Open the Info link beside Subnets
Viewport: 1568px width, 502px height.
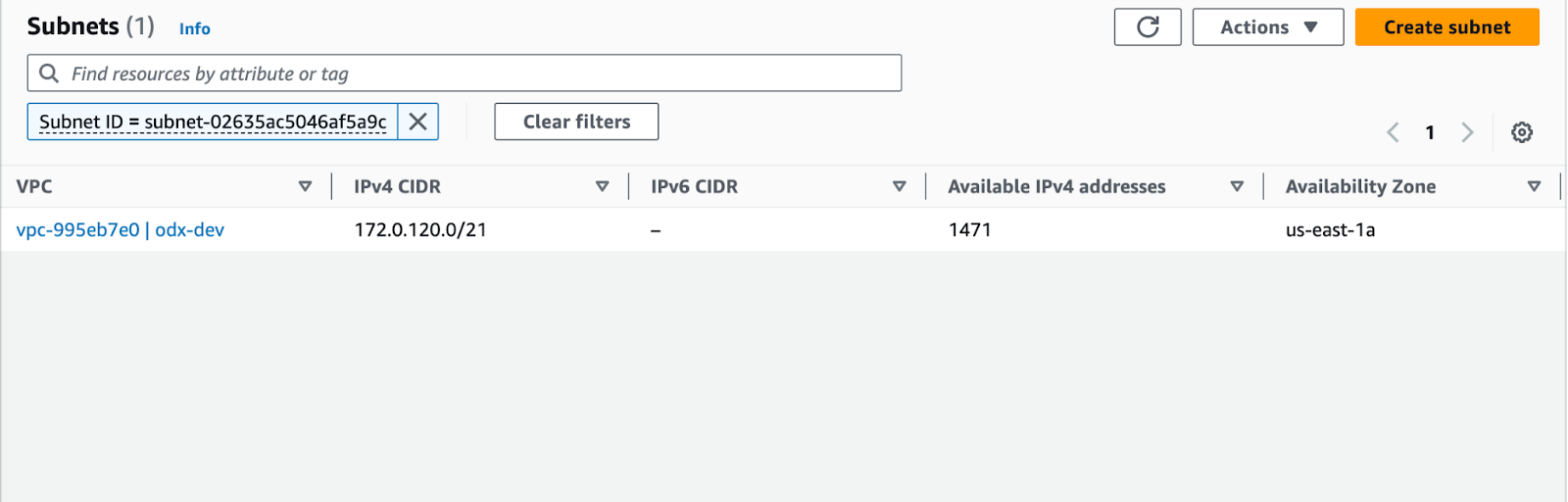point(194,28)
